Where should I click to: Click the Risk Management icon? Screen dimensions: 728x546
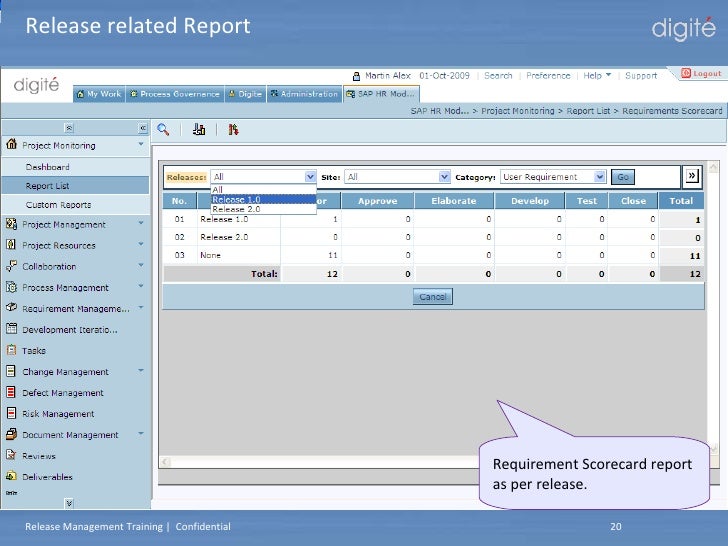click(x=11, y=414)
